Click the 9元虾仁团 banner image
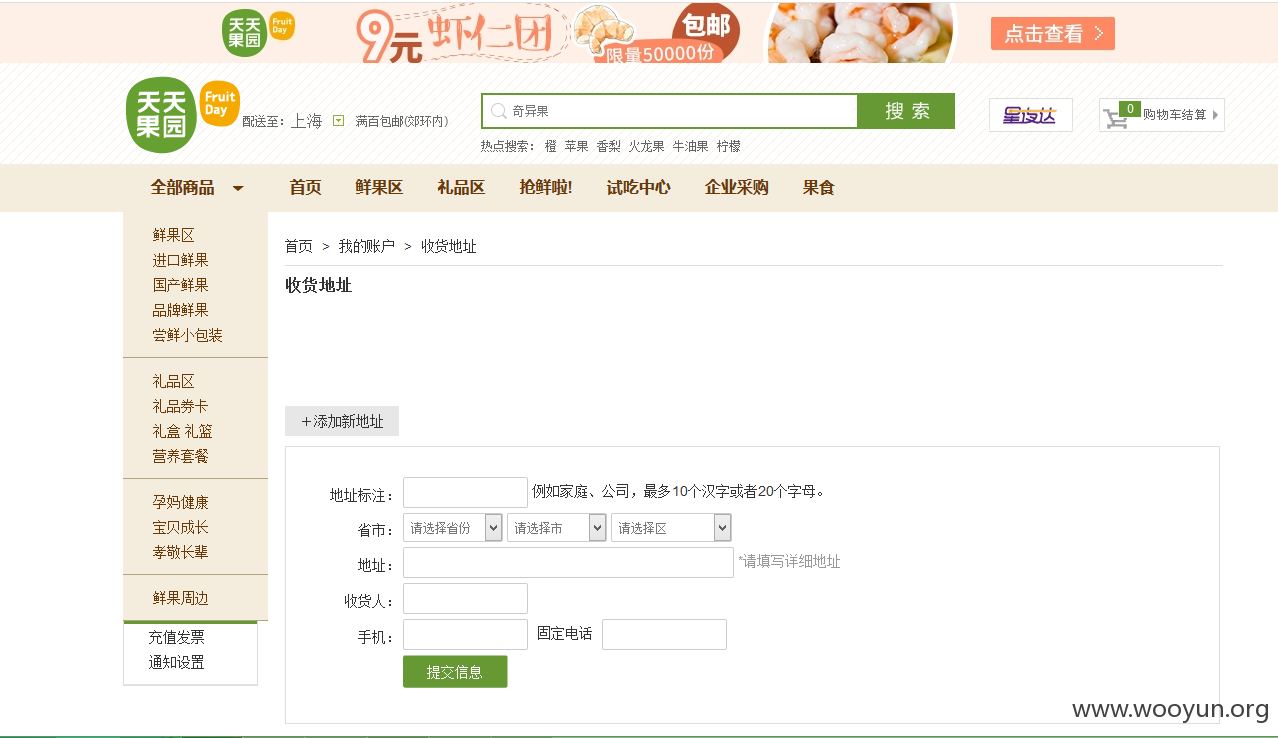 tap(548, 33)
